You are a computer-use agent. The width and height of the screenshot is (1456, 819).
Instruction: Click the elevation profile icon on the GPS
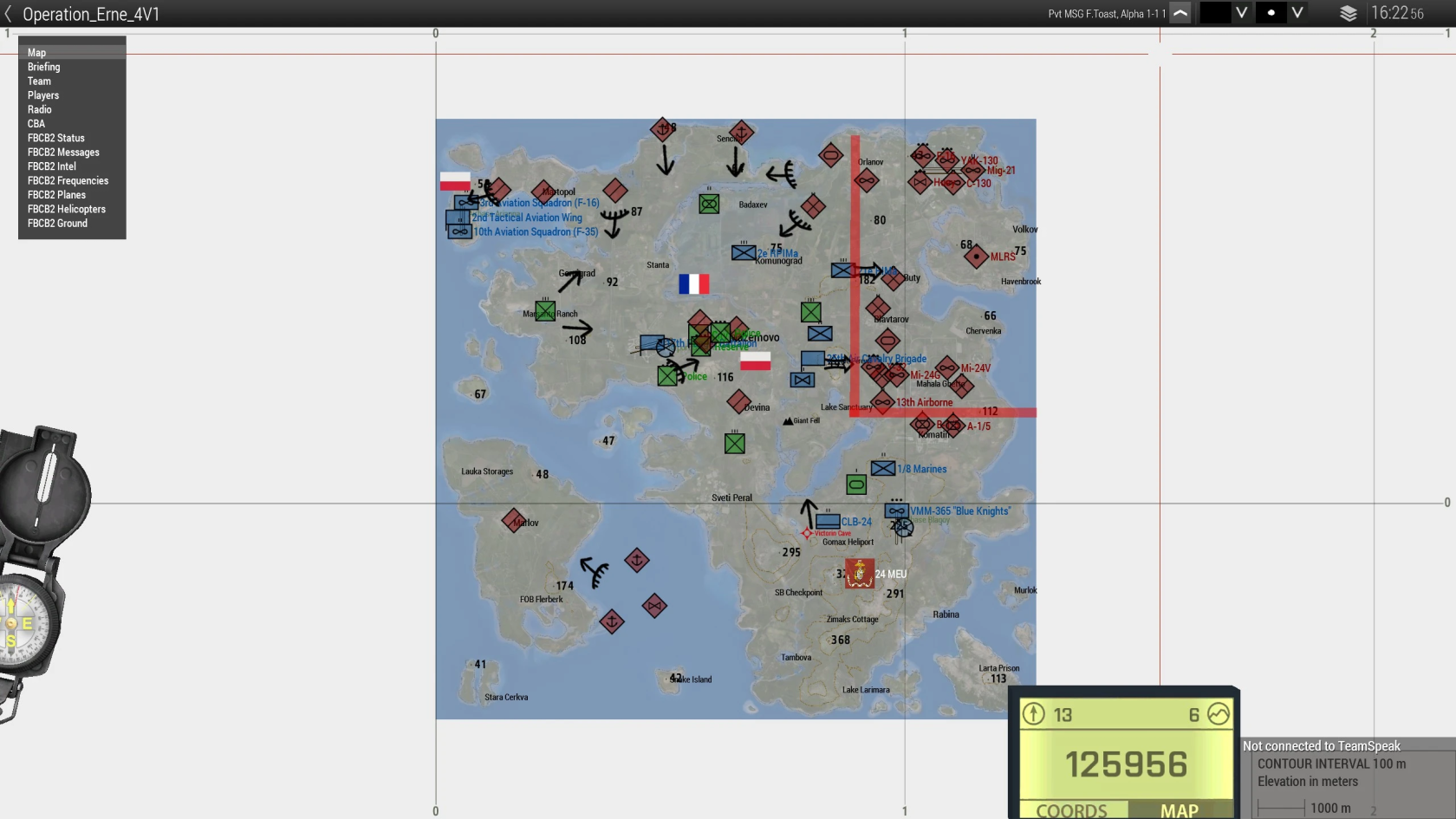coord(1219,715)
